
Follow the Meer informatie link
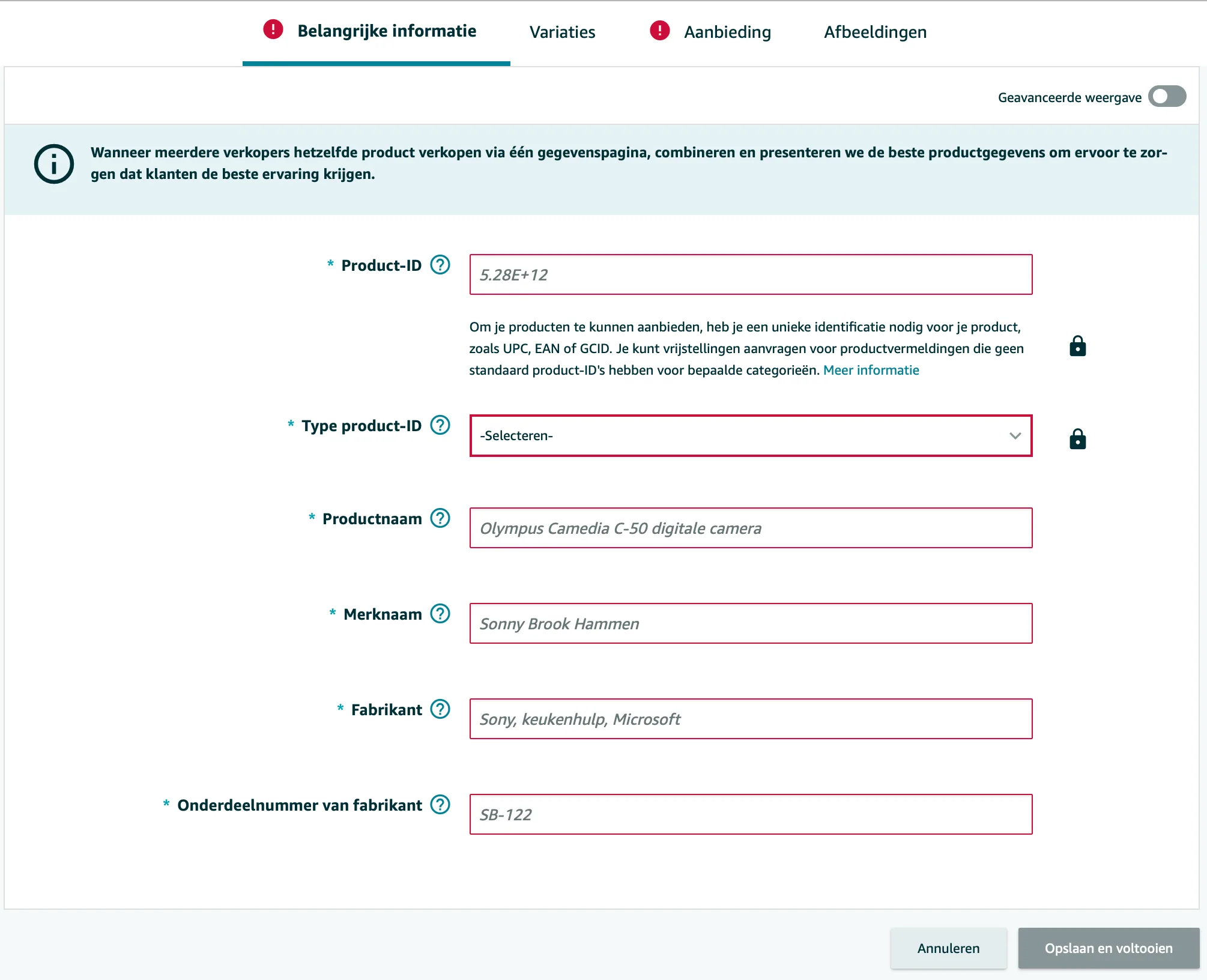pyautogui.click(x=871, y=371)
